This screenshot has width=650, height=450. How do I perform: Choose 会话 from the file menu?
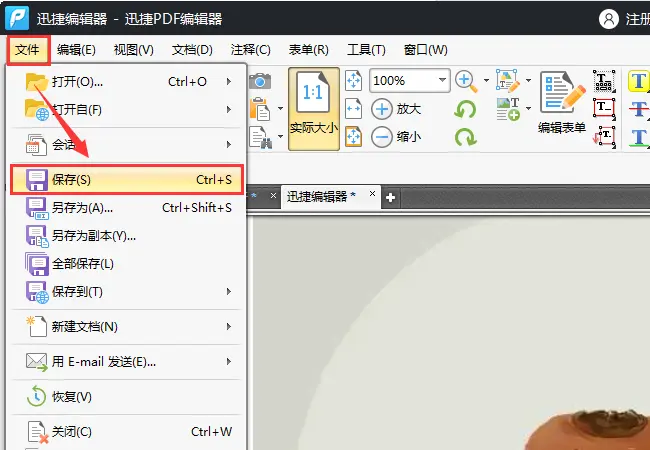[126, 145]
